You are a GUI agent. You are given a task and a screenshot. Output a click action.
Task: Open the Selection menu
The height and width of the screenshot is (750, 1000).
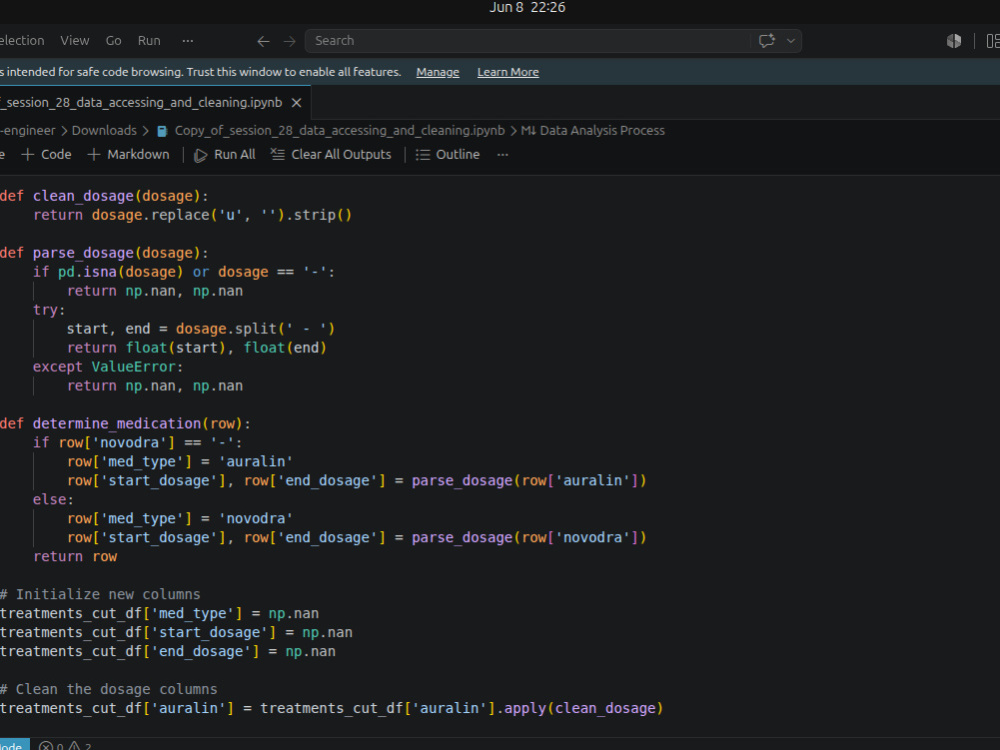pos(22,40)
